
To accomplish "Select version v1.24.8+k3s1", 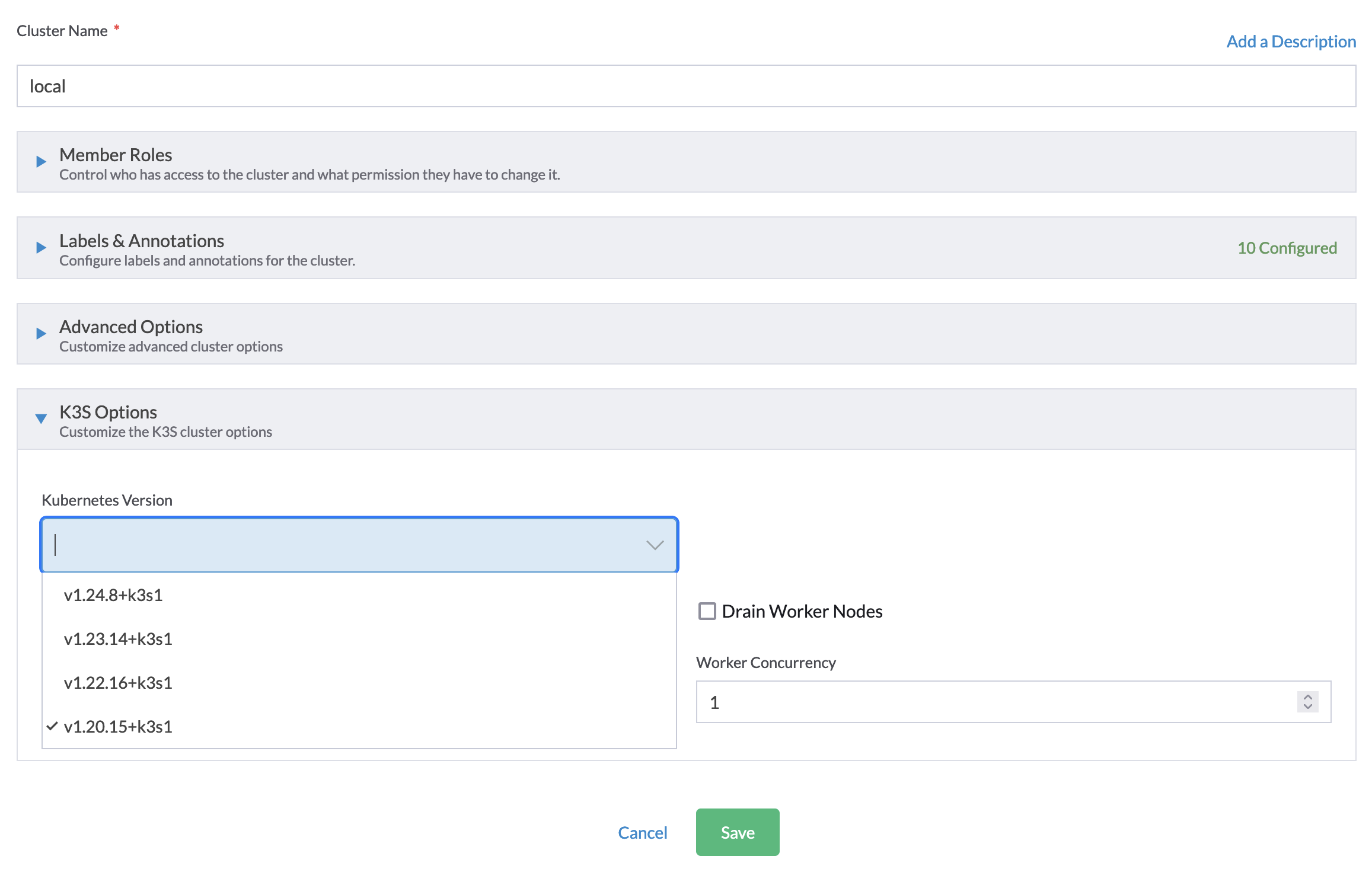I will pyautogui.click(x=359, y=595).
